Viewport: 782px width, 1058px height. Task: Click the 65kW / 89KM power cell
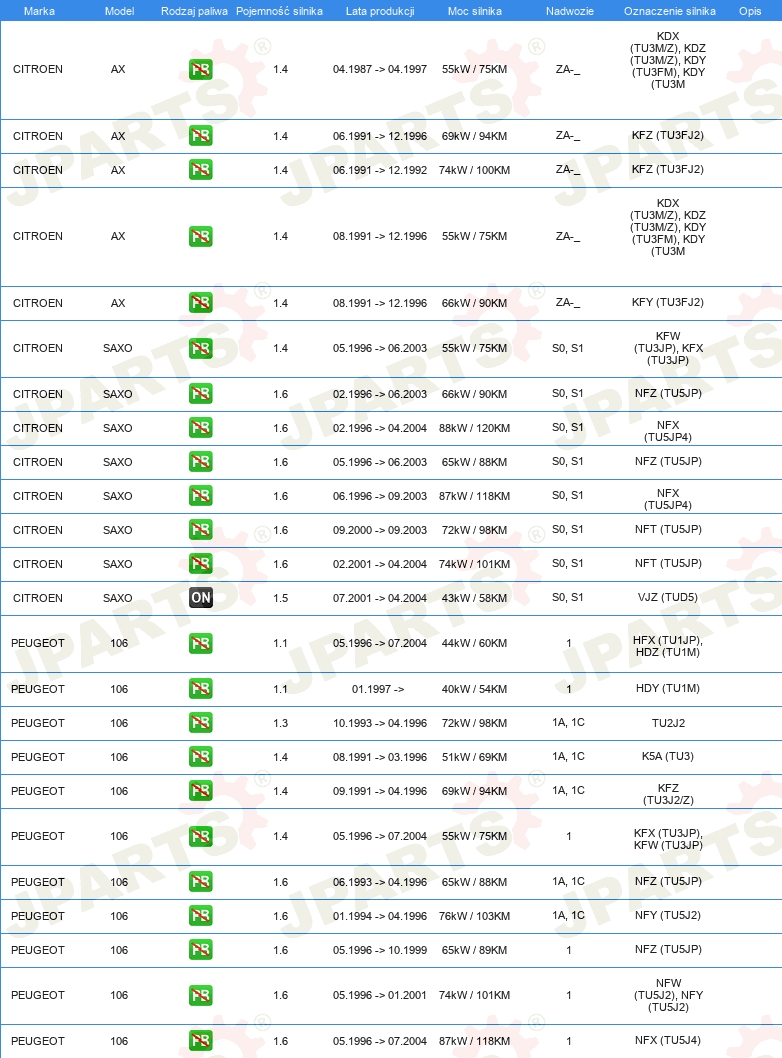pos(474,950)
